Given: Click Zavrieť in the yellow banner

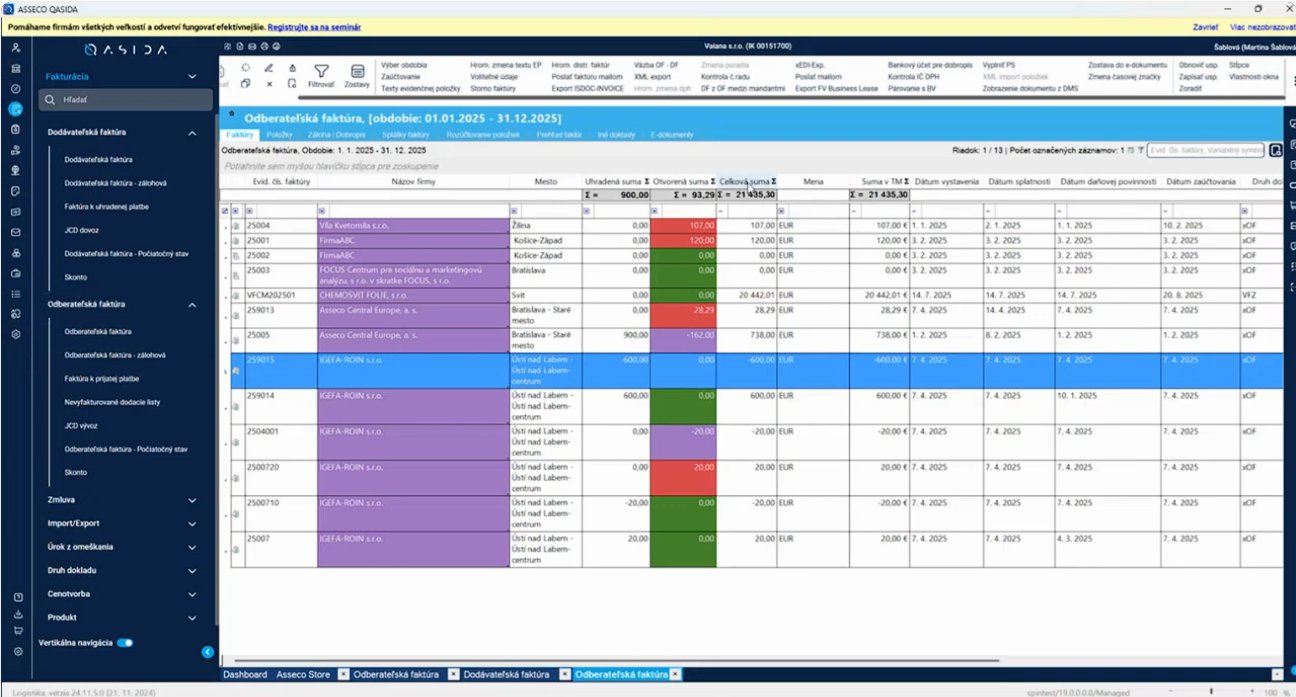Looking at the screenshot, I should click(1205, 27).
